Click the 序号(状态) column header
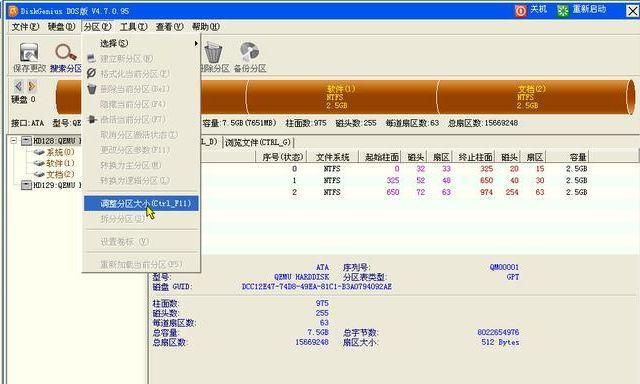The height and width of the screenshot is (384, 640). (282, 157)
